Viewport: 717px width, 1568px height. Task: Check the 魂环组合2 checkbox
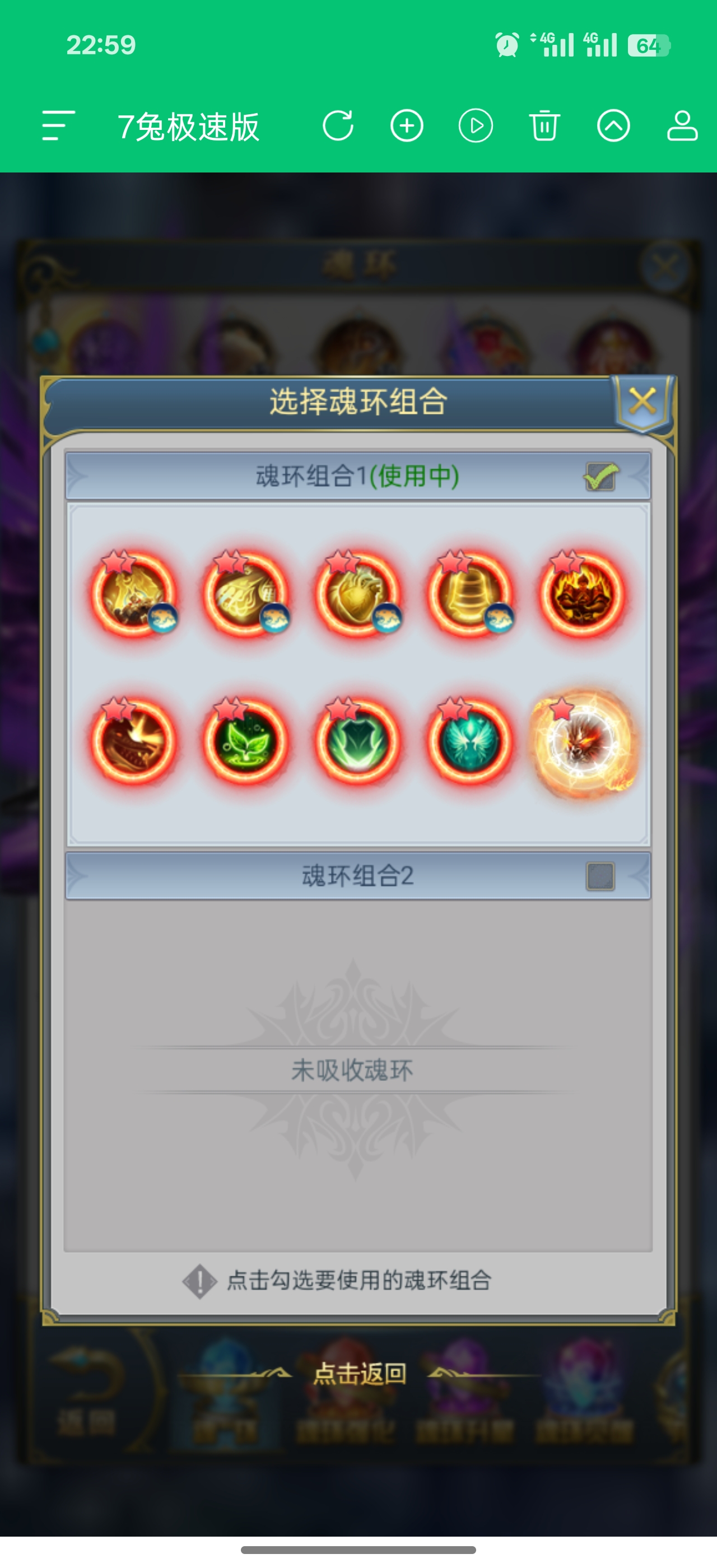click(600, 876)
